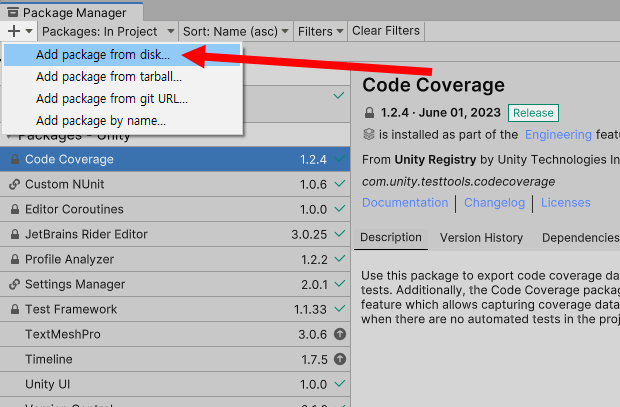Click the JetBrains Rider version 3.0.25 value
Screen dimensions: 620x407
[x=309, y=235]
